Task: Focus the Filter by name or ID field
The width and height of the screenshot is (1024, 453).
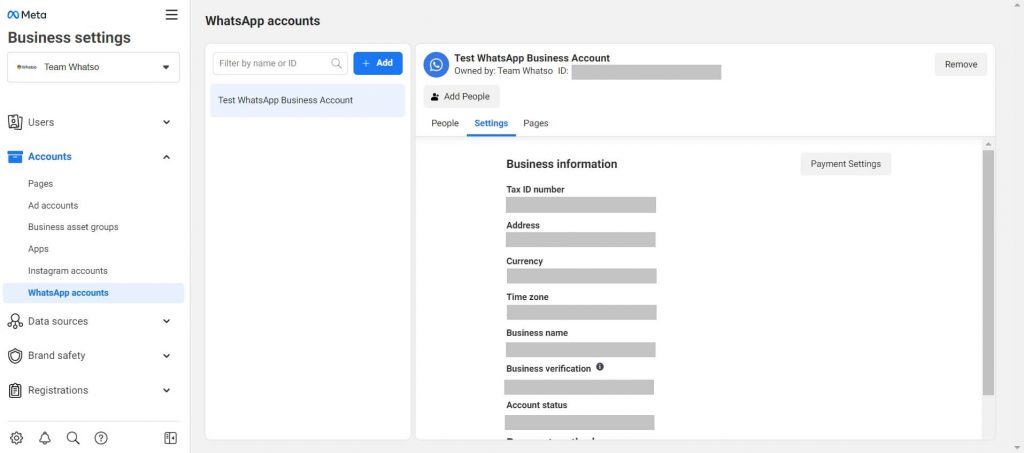Action: (x=273, y=63)
